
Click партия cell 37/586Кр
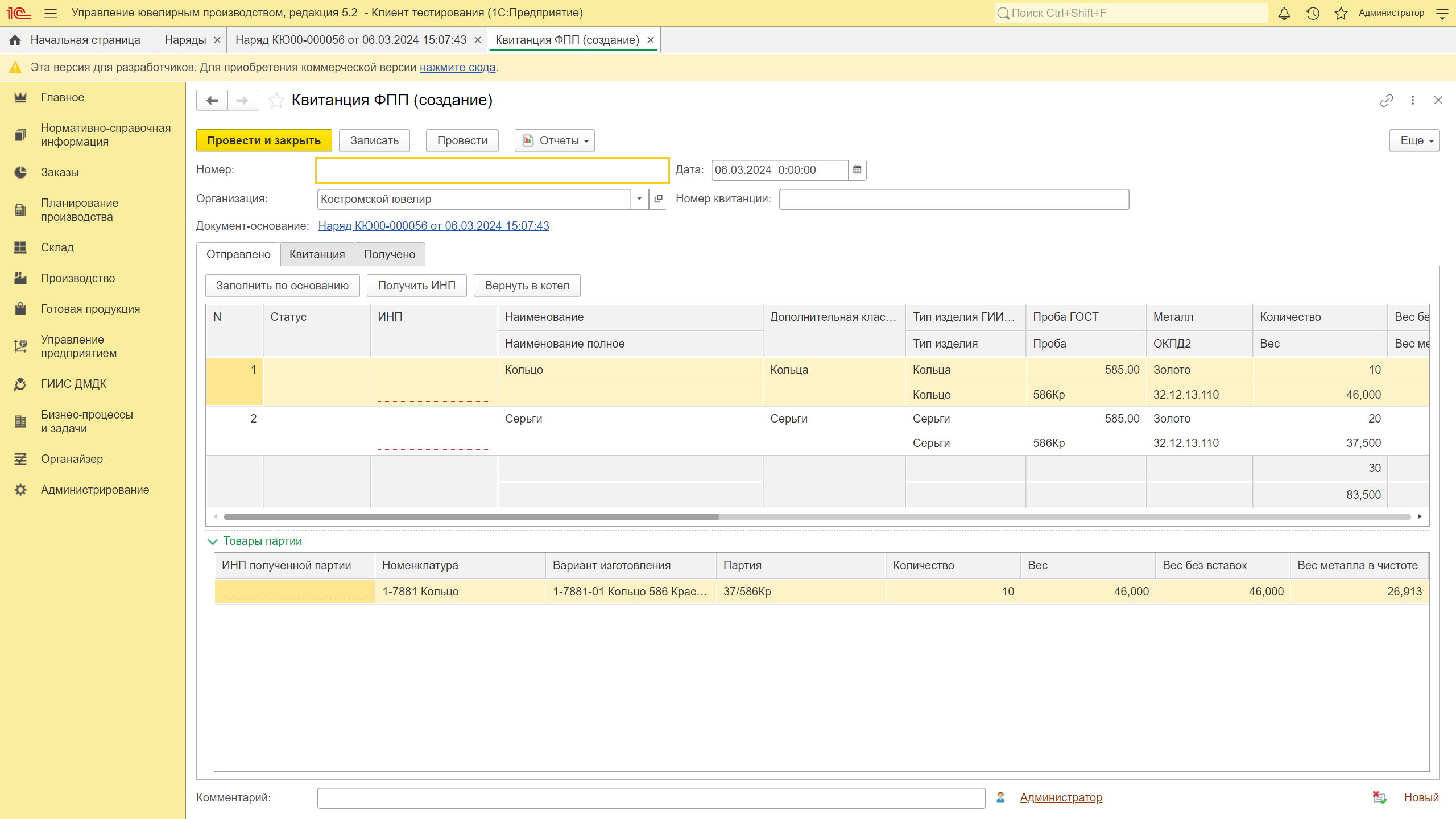(x=801, y=591)
